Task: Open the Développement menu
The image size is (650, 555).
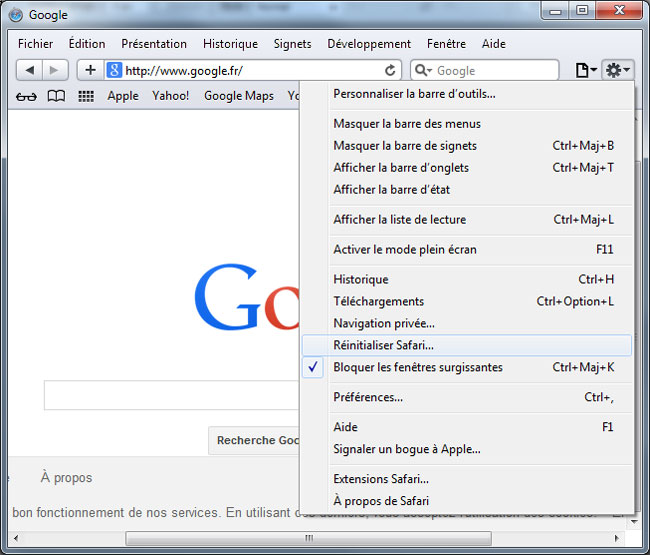Action: tap(369, 44)
